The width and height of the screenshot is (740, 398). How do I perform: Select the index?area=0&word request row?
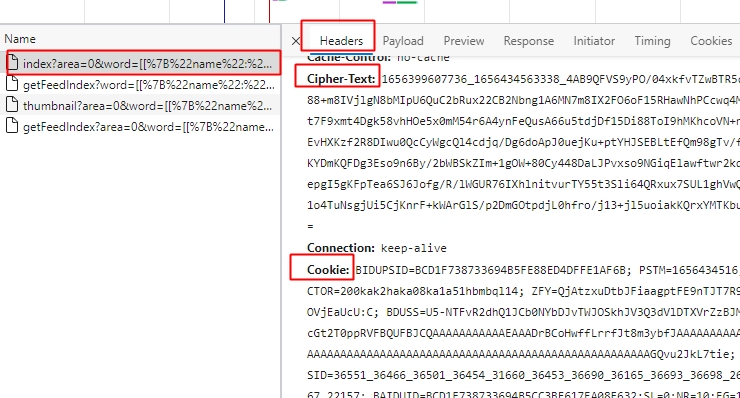(x=141, y=63)
